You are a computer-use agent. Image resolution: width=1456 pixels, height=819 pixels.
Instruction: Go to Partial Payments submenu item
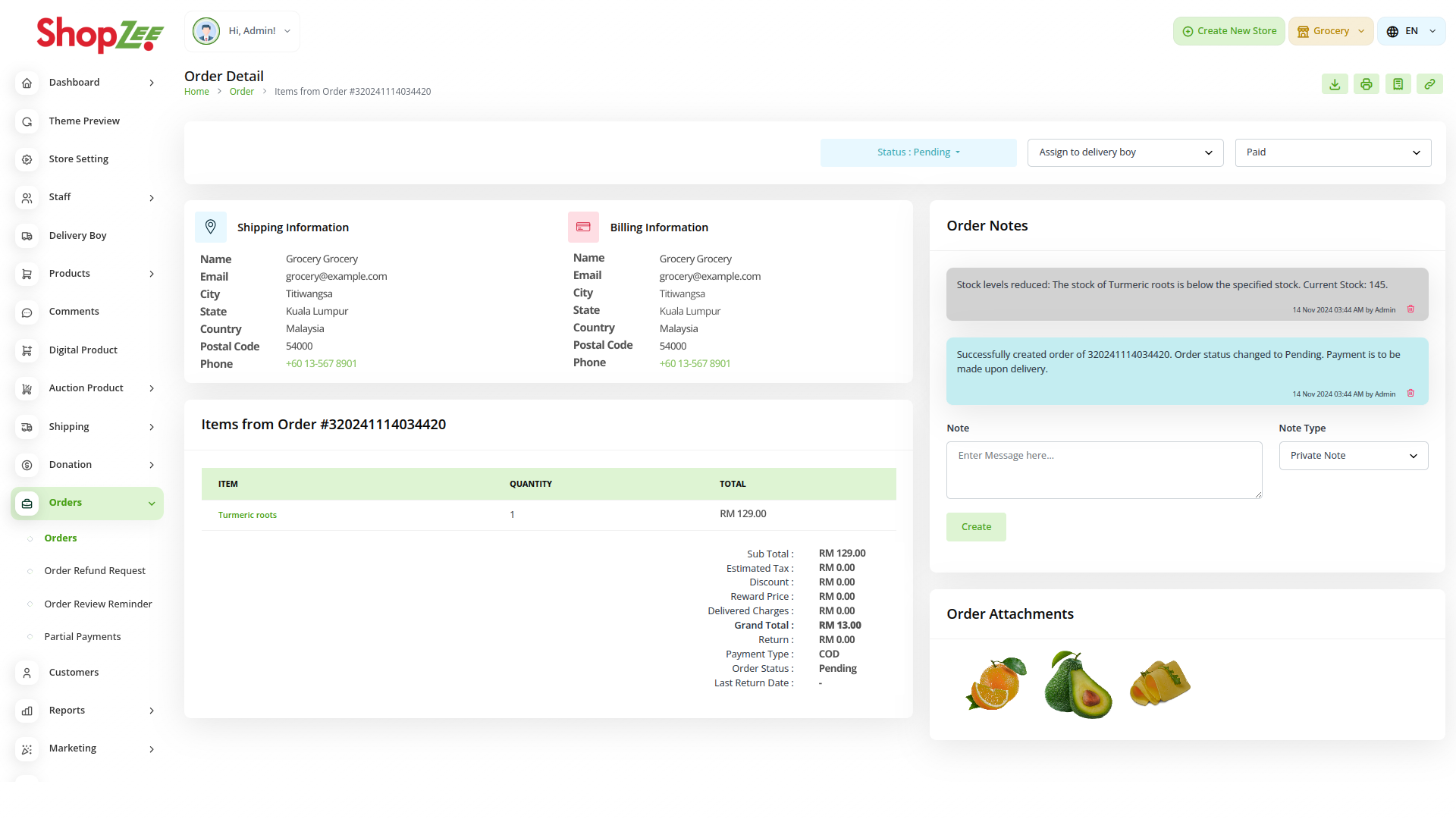(x=83, y=637)
